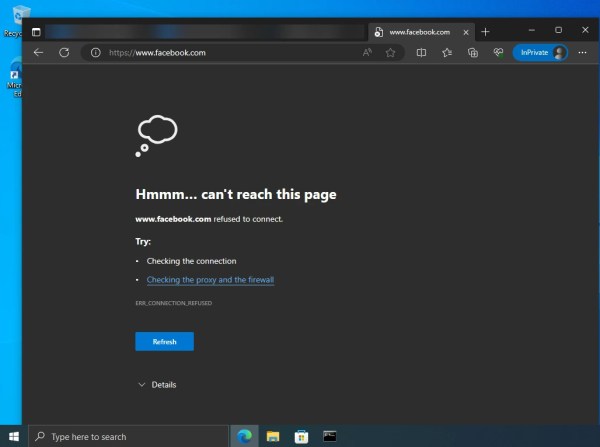This screenshot has height=447, width=600.
Task: Open Microsoft Store from the taskbar
Action: pos(301,436)
